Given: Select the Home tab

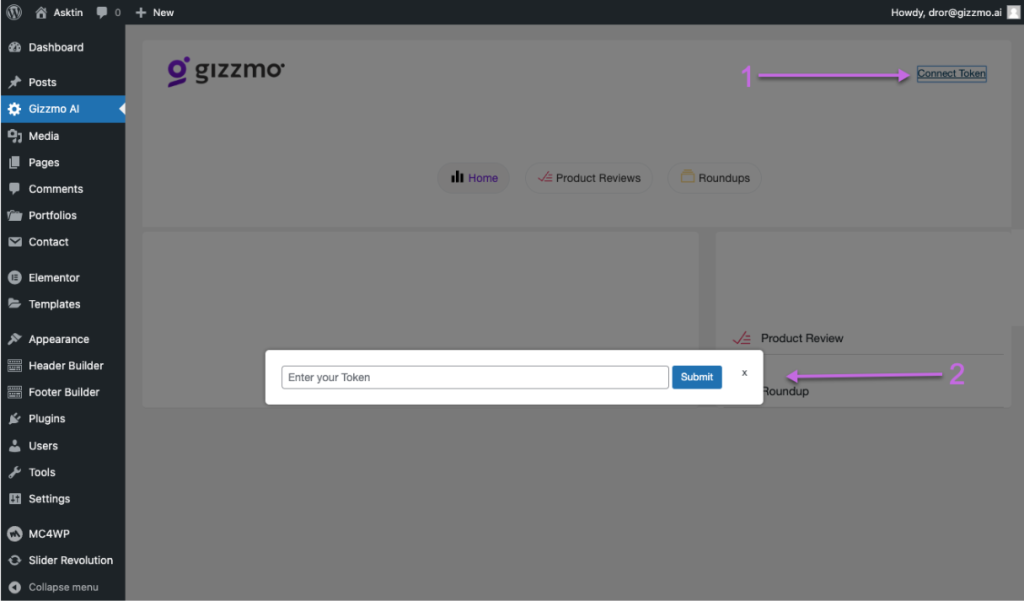Looking at the screenshot, I should click(474, 178).
